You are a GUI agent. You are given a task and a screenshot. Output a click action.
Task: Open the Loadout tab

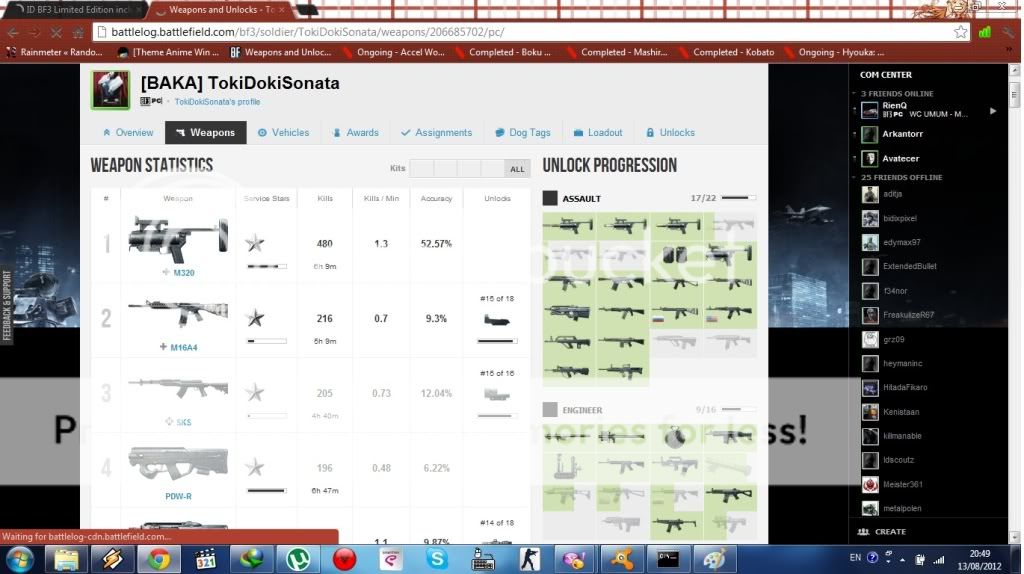coord(598,133)
